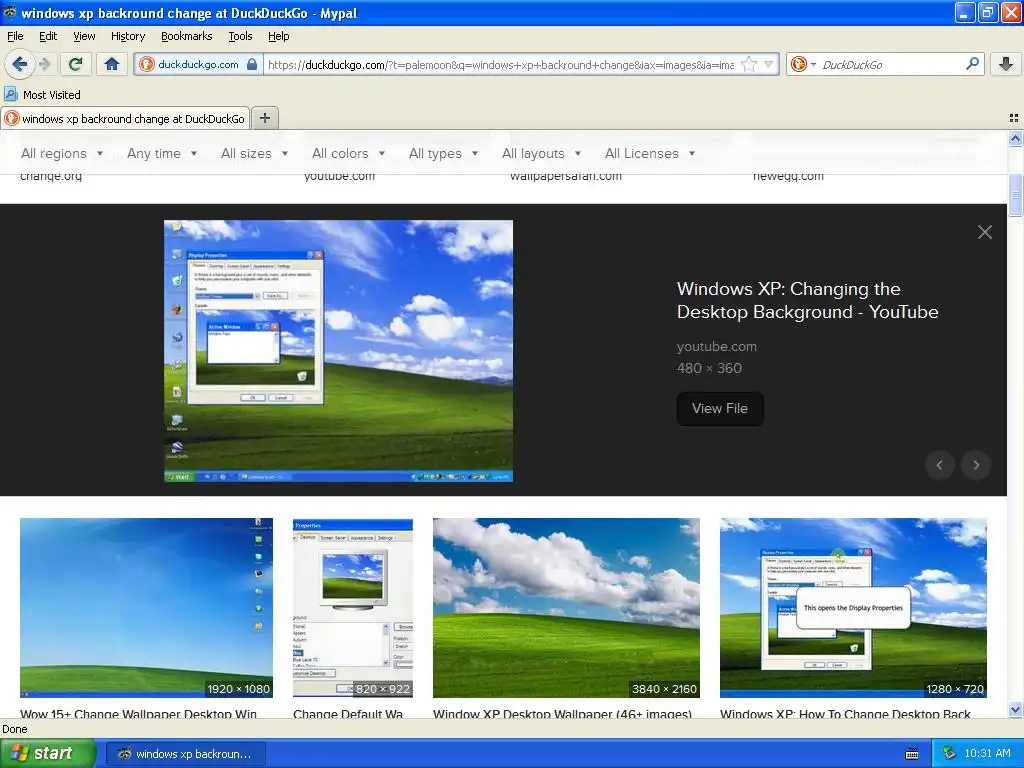Click the Wow 15+ Change Wallpaper Desktop caption
The width and height of the screenshot is (1024, 768).
(x=138, y=714)
